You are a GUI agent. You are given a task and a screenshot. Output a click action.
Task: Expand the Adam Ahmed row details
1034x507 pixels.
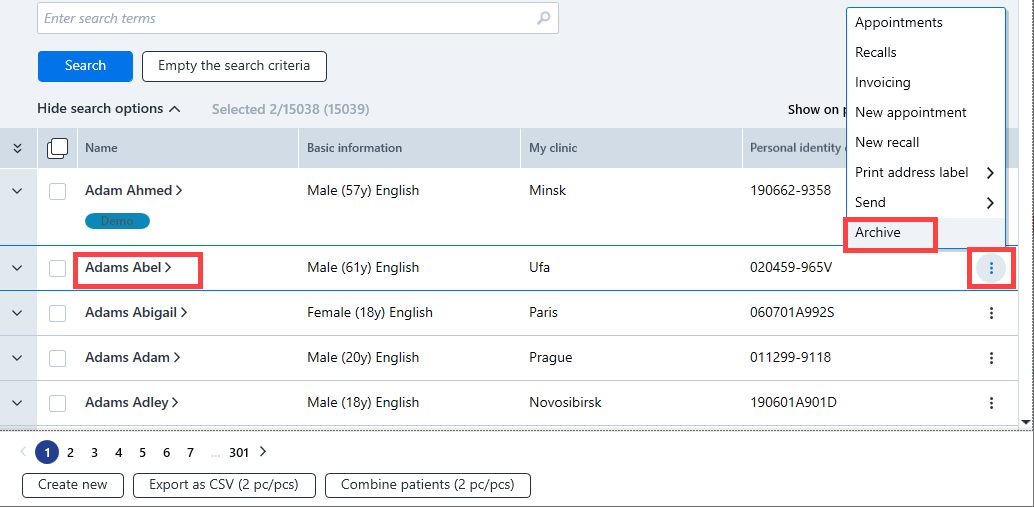coord(18,191)
